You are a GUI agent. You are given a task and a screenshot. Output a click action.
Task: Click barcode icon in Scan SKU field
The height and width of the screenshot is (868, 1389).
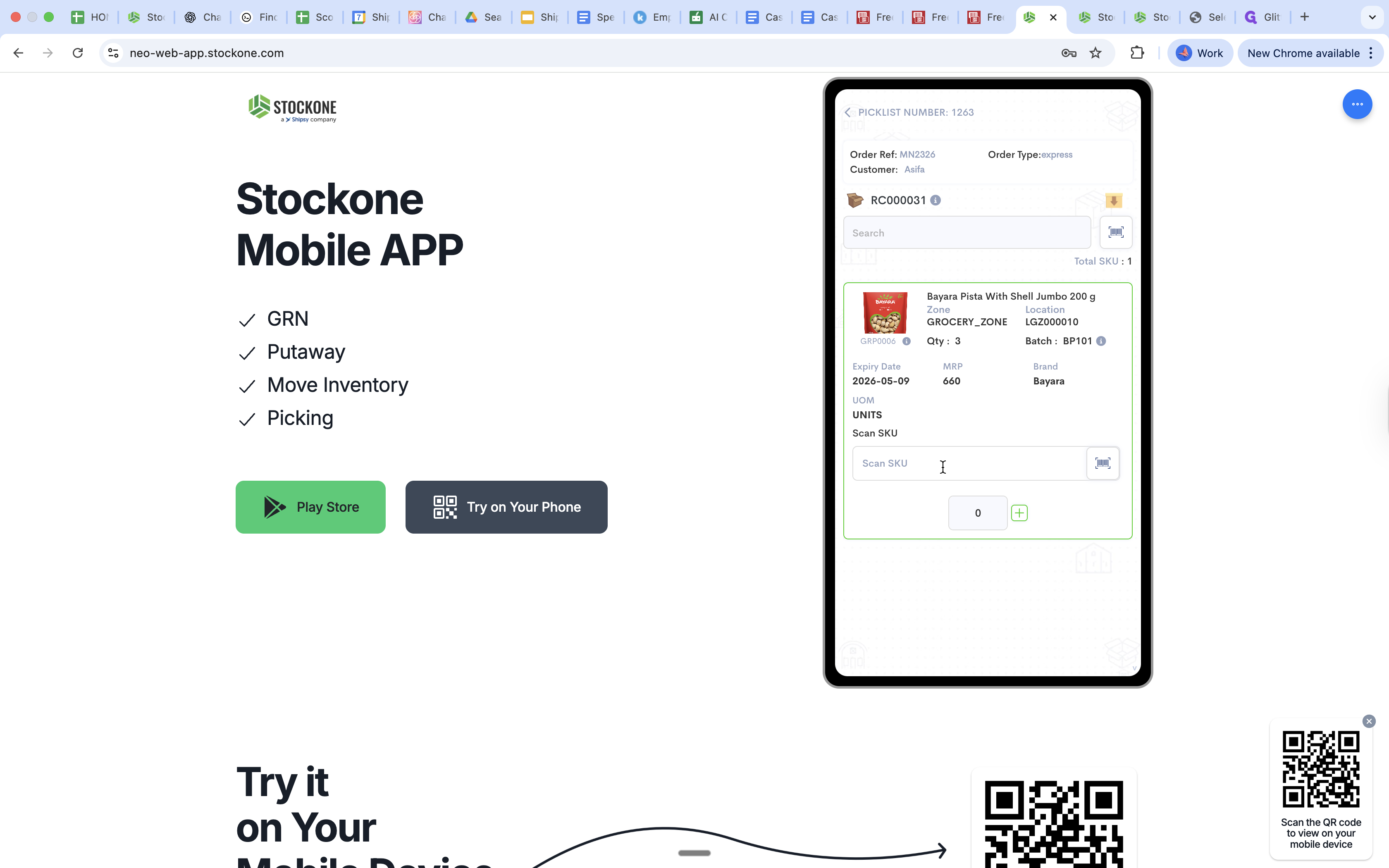pyautogui.click(x=1103, y=463)
